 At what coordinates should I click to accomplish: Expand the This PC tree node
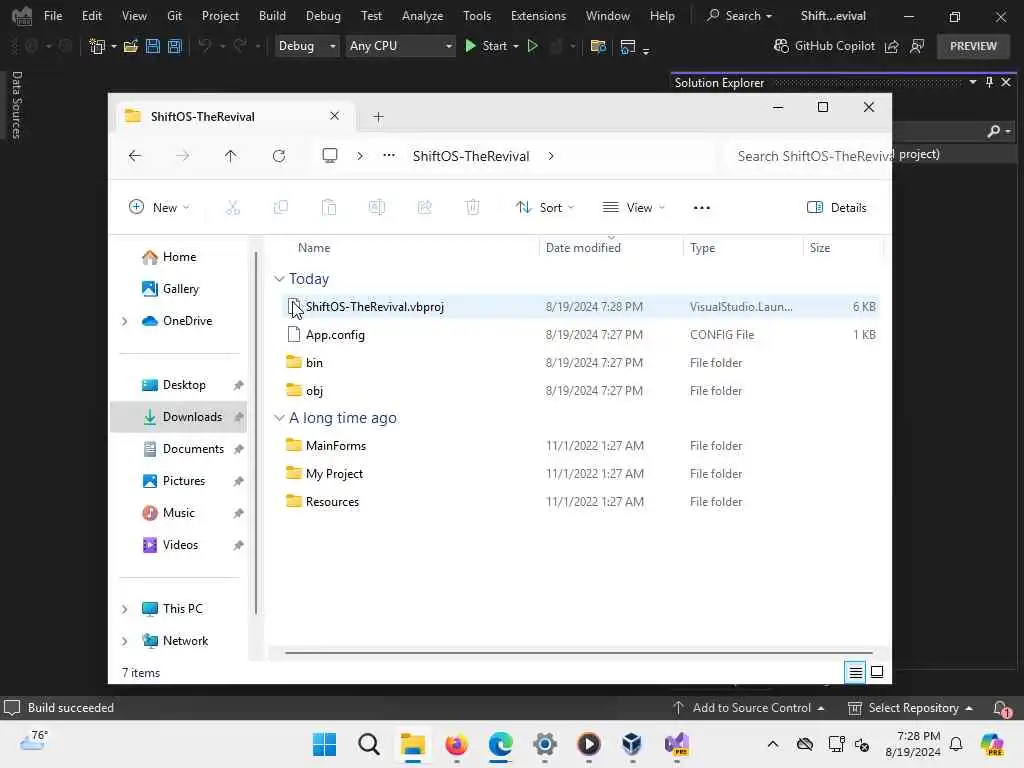125,609
